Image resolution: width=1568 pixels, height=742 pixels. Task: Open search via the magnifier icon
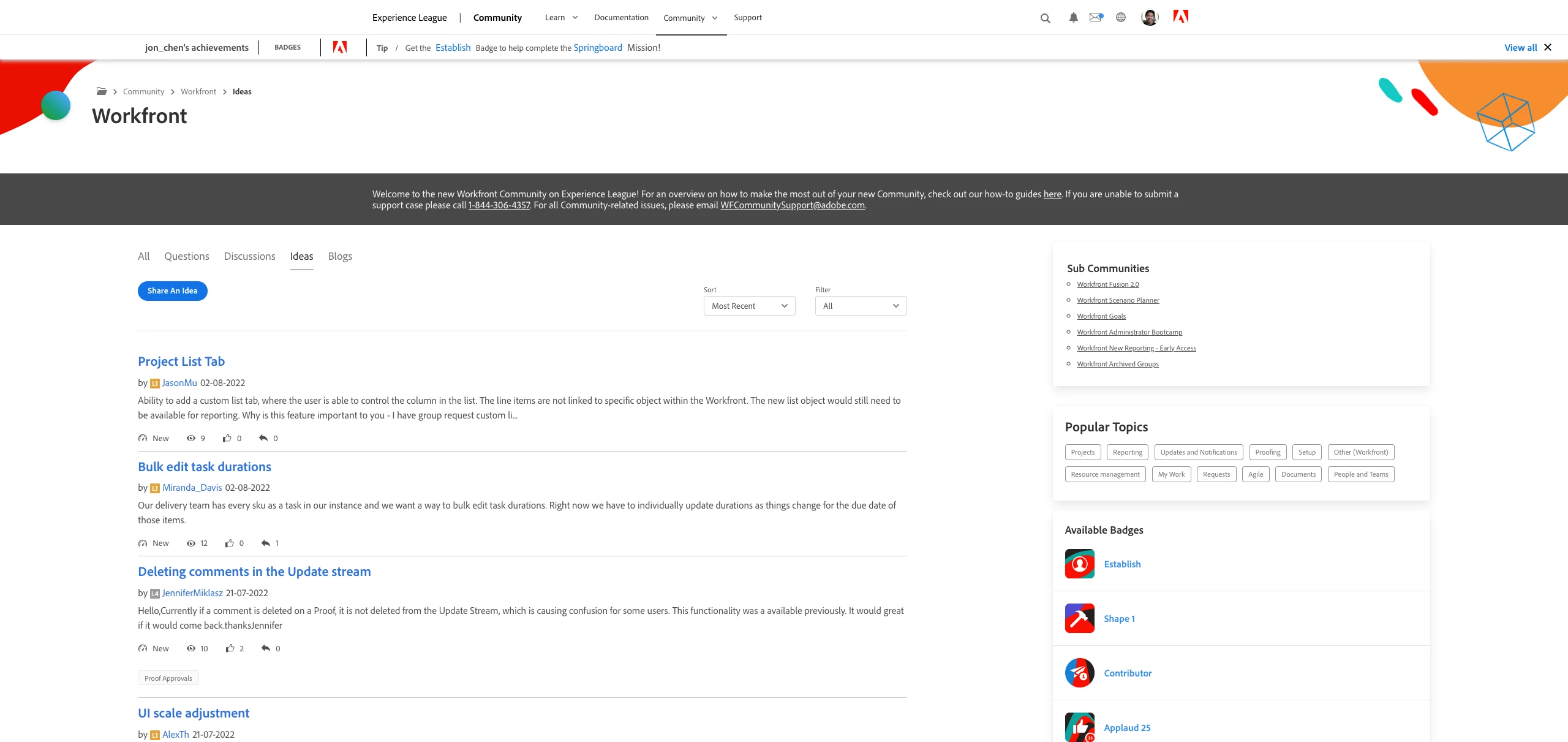click(x=1045, y=18)
